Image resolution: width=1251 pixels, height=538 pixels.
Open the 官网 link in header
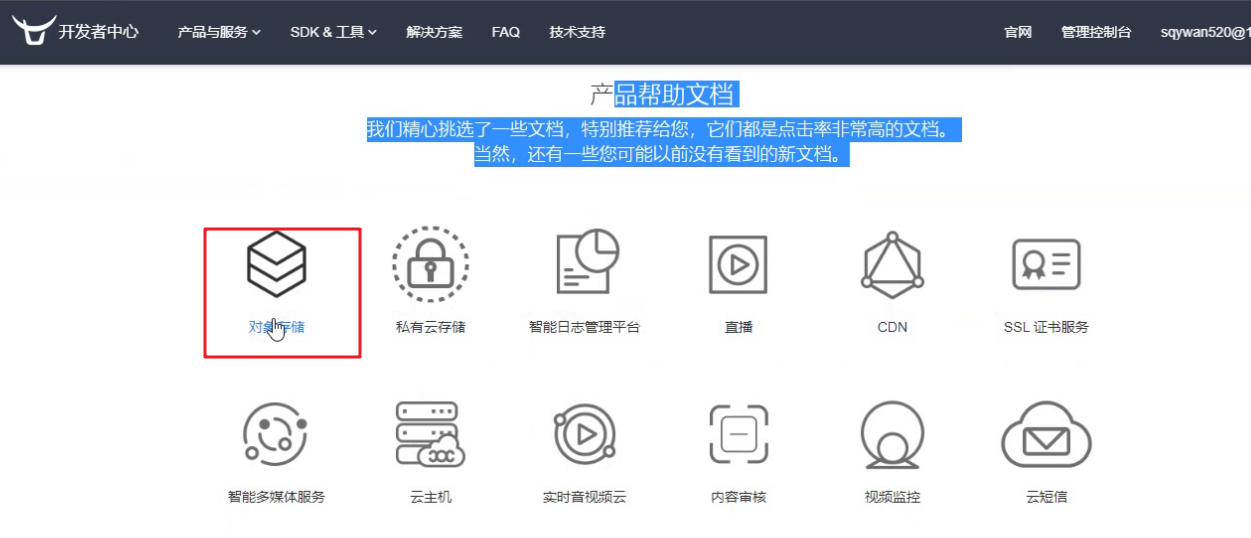pyautogui.click(x=1018, y=32)
